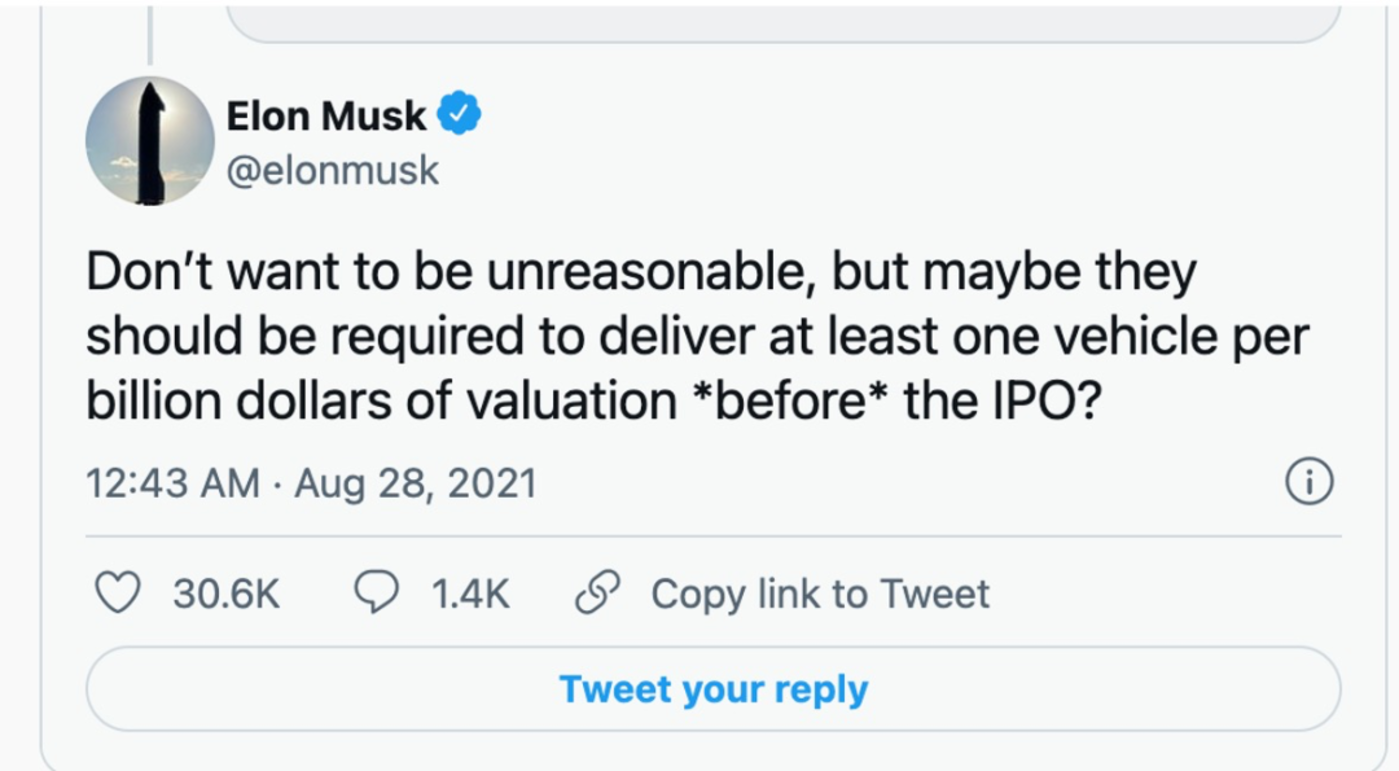Click the heart like icon
Image resolution: width=1399 pixels, height=771 pixels.
[x=117, y=593]
